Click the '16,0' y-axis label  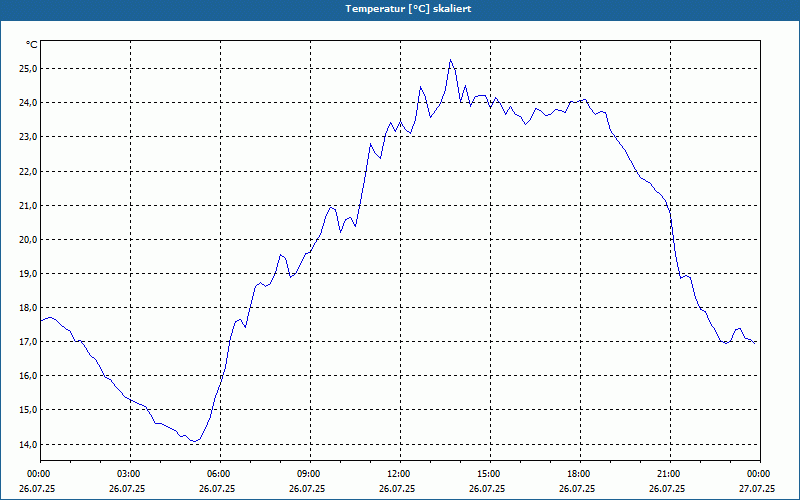point(26,376)
